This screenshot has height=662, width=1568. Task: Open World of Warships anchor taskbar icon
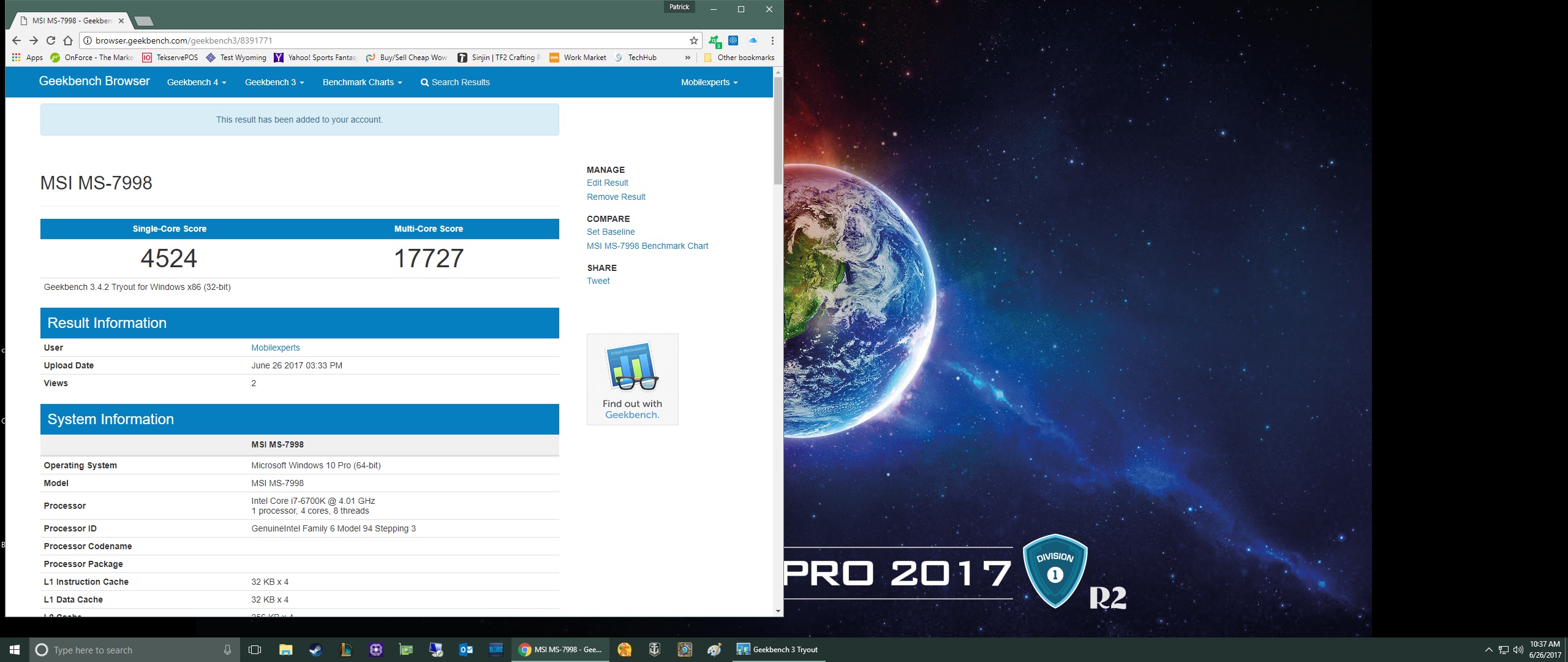pos(654,650)
